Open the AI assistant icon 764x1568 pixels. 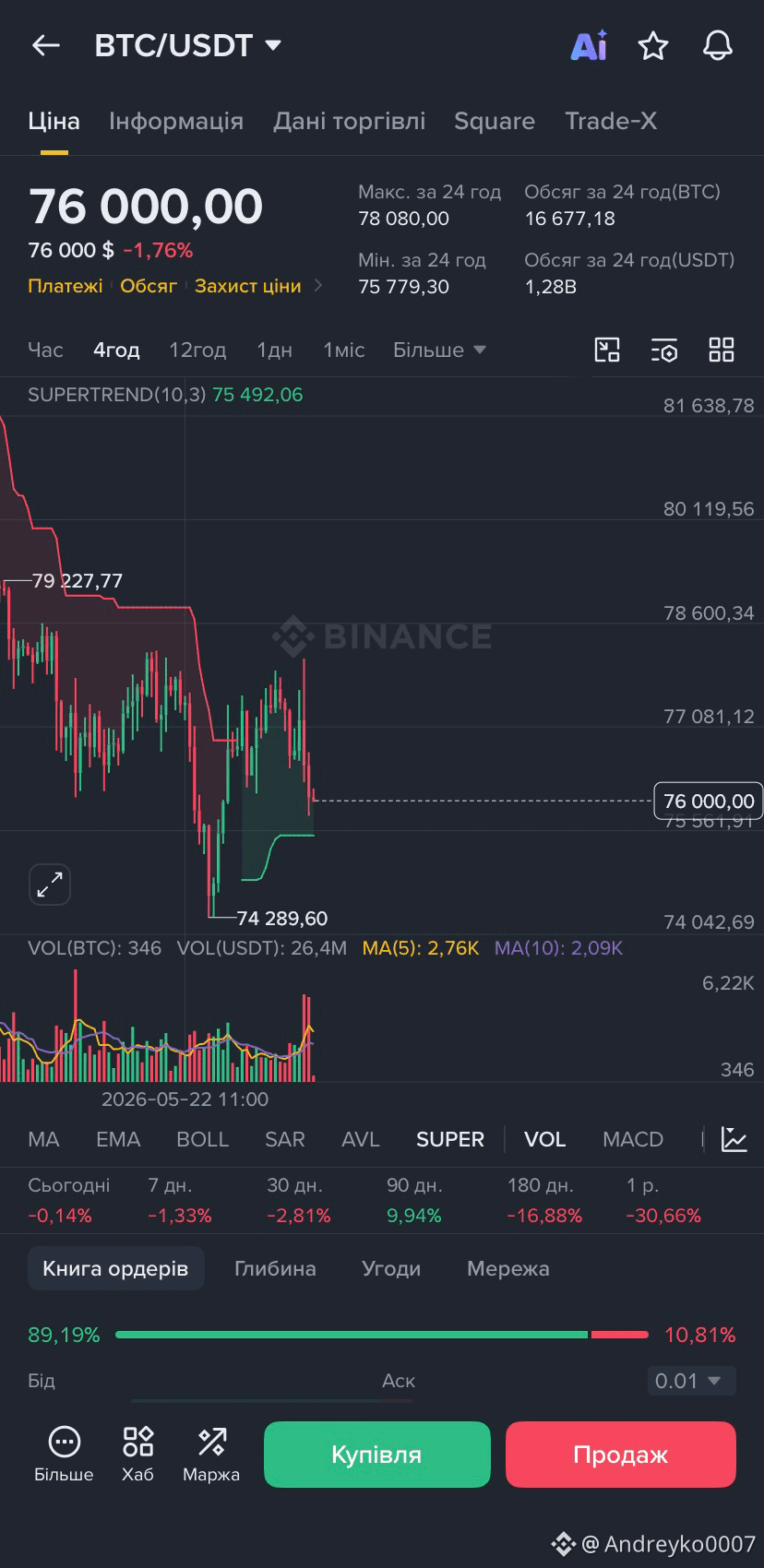coord(589,45)
